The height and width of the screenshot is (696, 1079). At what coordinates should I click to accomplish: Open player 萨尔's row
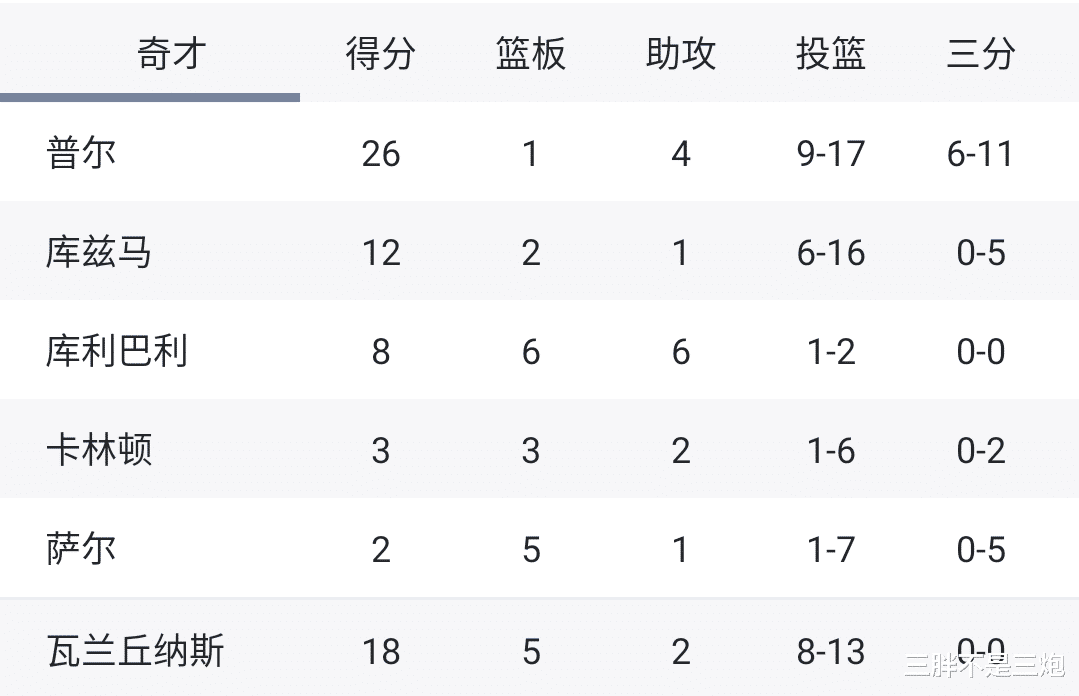[x=540, y=548]
